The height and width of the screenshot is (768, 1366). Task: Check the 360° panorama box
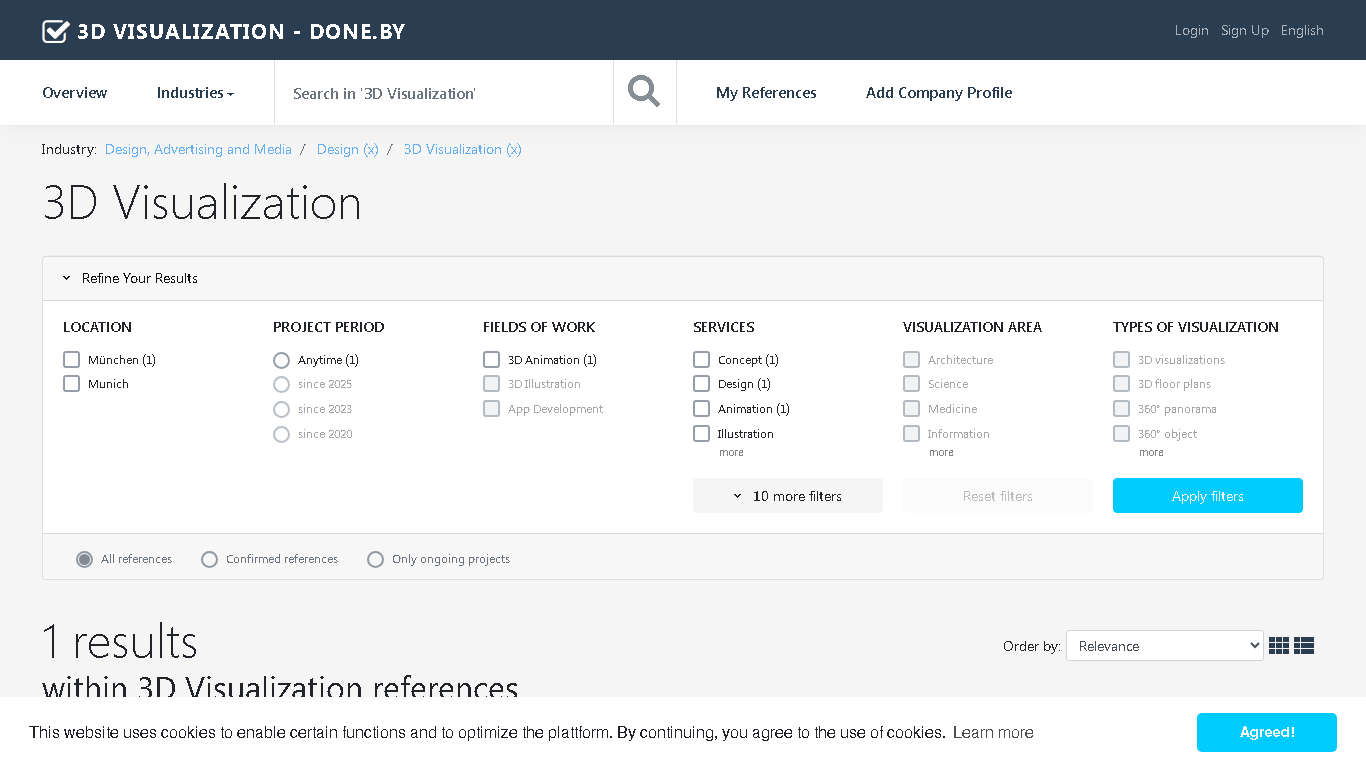(1121, 408)
